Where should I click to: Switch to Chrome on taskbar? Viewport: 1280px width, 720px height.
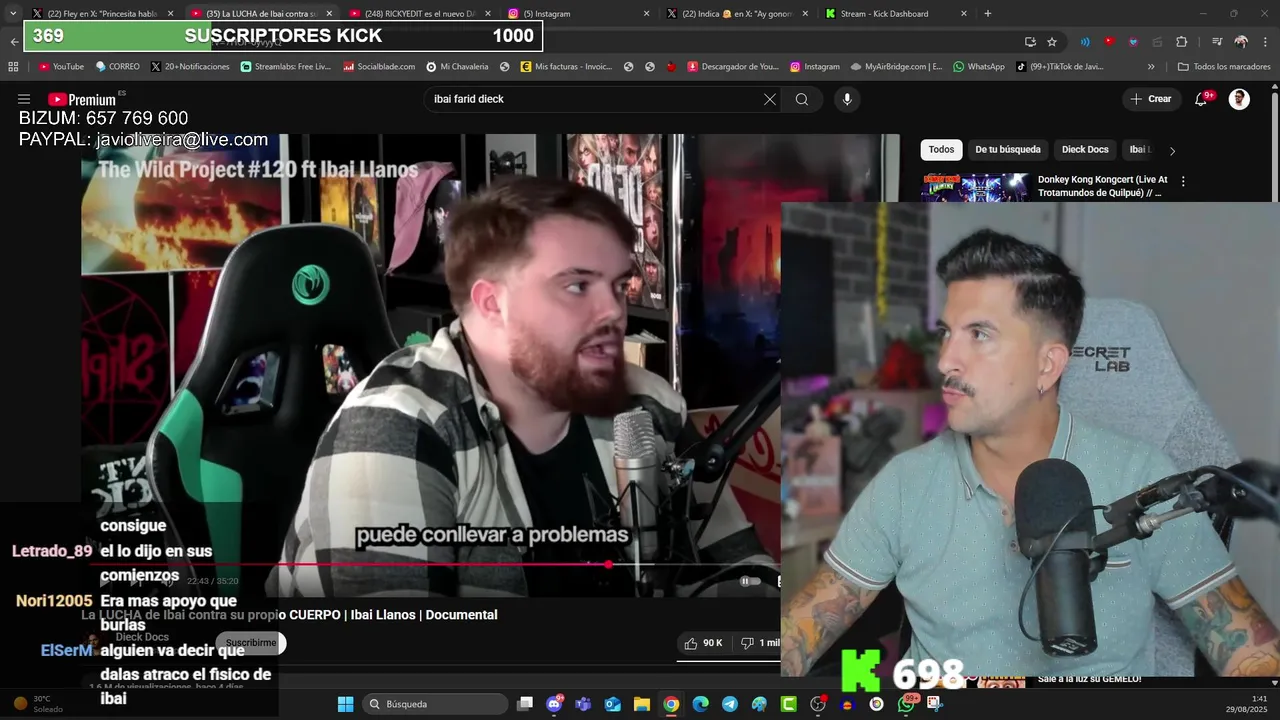coord(671,704)
